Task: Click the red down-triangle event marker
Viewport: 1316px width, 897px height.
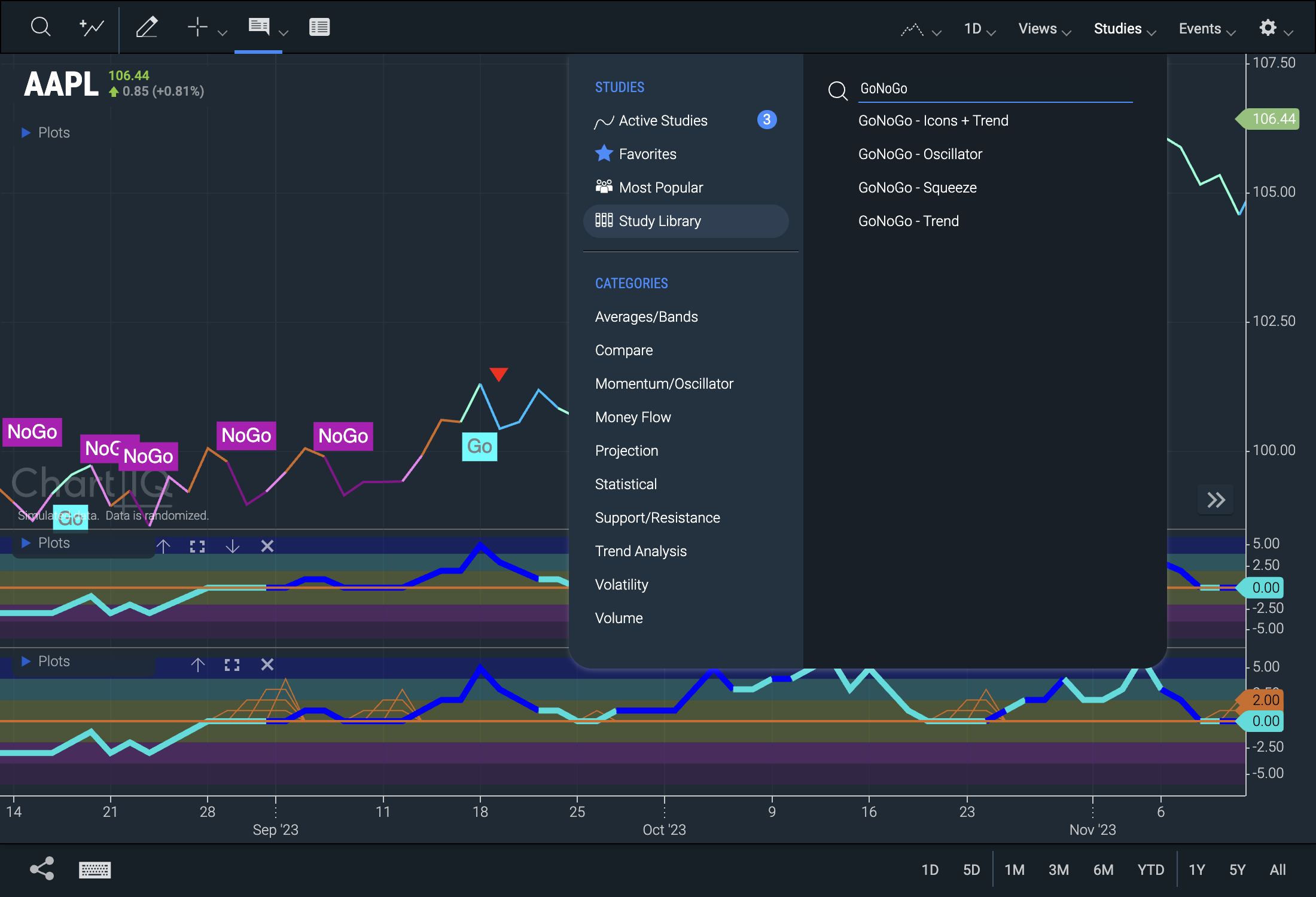Action: coord(498,374)
